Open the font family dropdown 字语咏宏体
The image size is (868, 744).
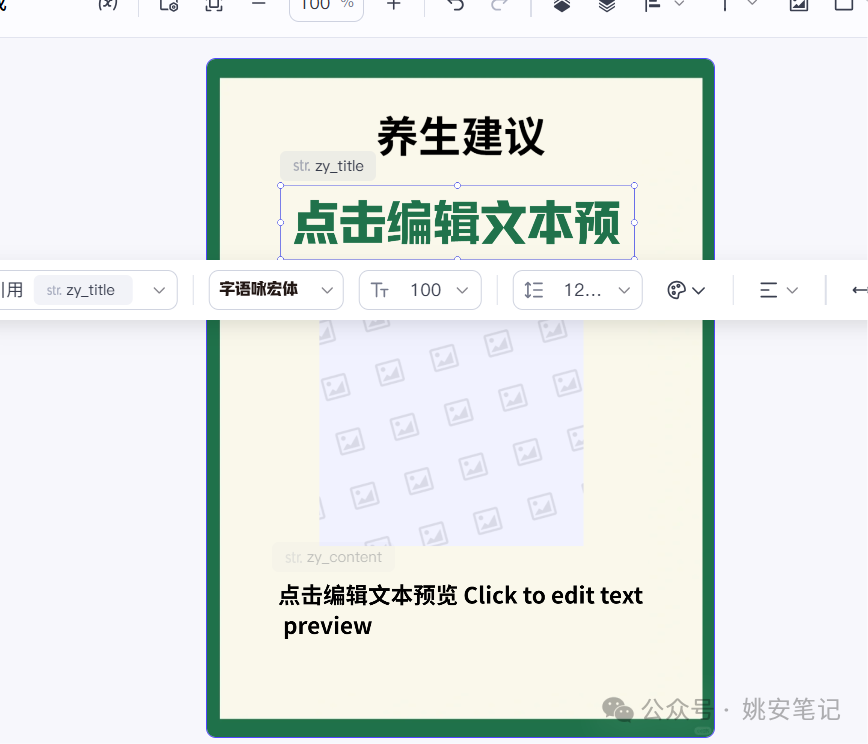[x=276, y=290]
